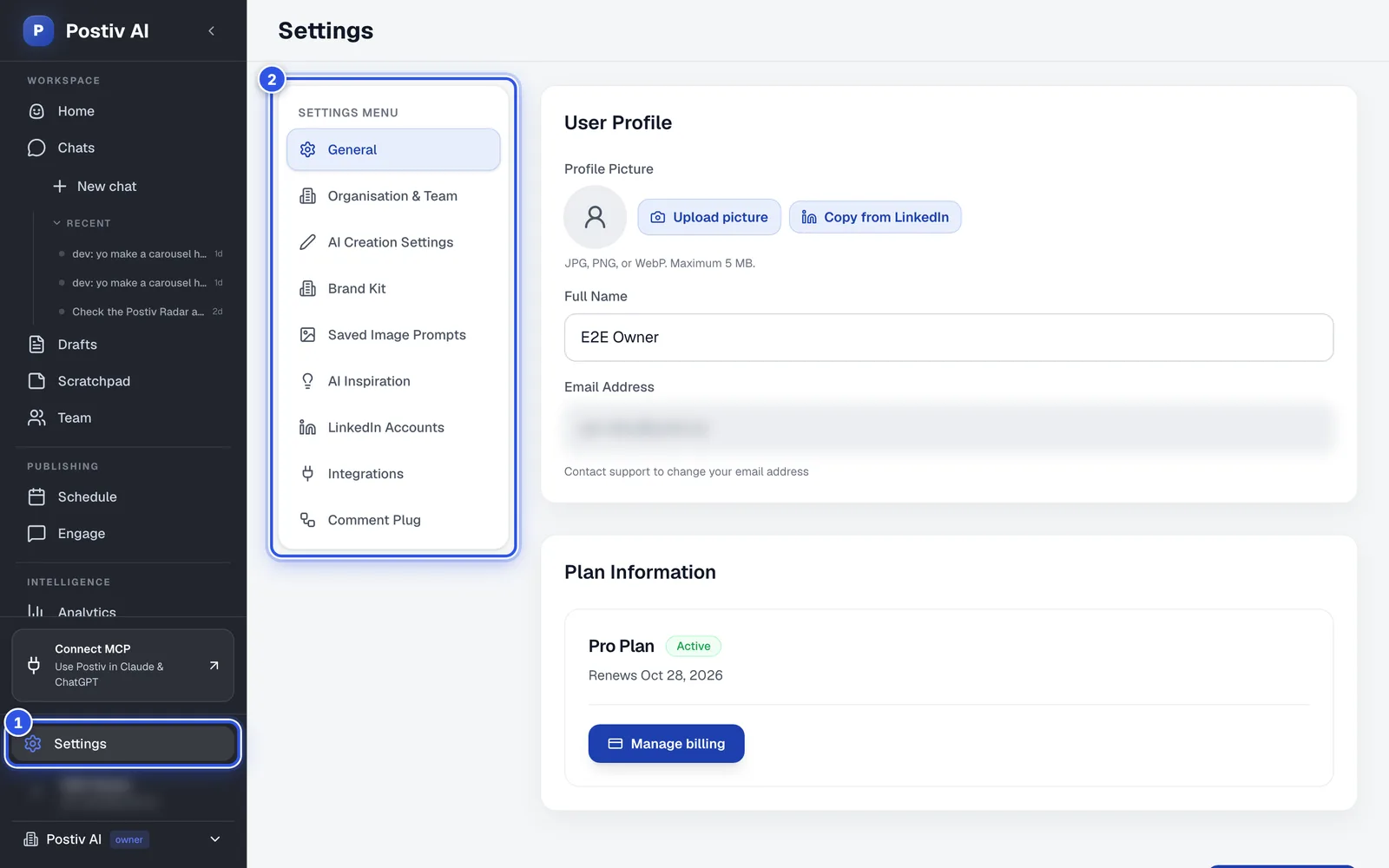Click the owner role badge
The image size is (1389, 868).
tap(129, 839)
